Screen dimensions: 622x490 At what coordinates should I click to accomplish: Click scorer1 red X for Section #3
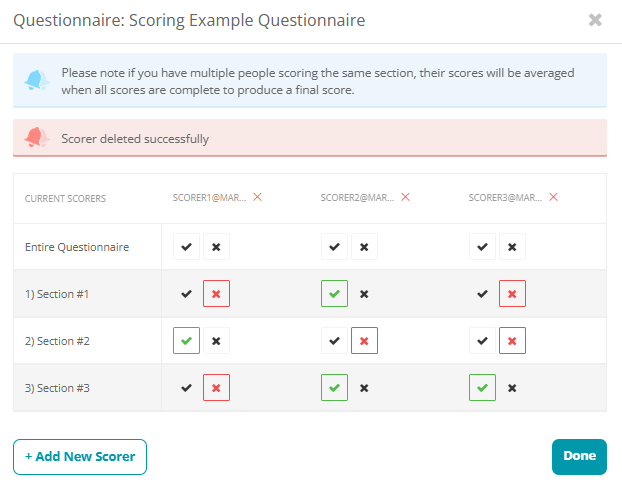[216, 388]
